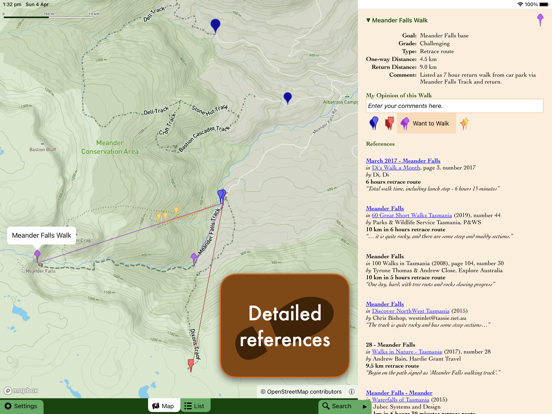Select the red flag pin status icon
The image size is (552, 414).
[x=389, y=123]
